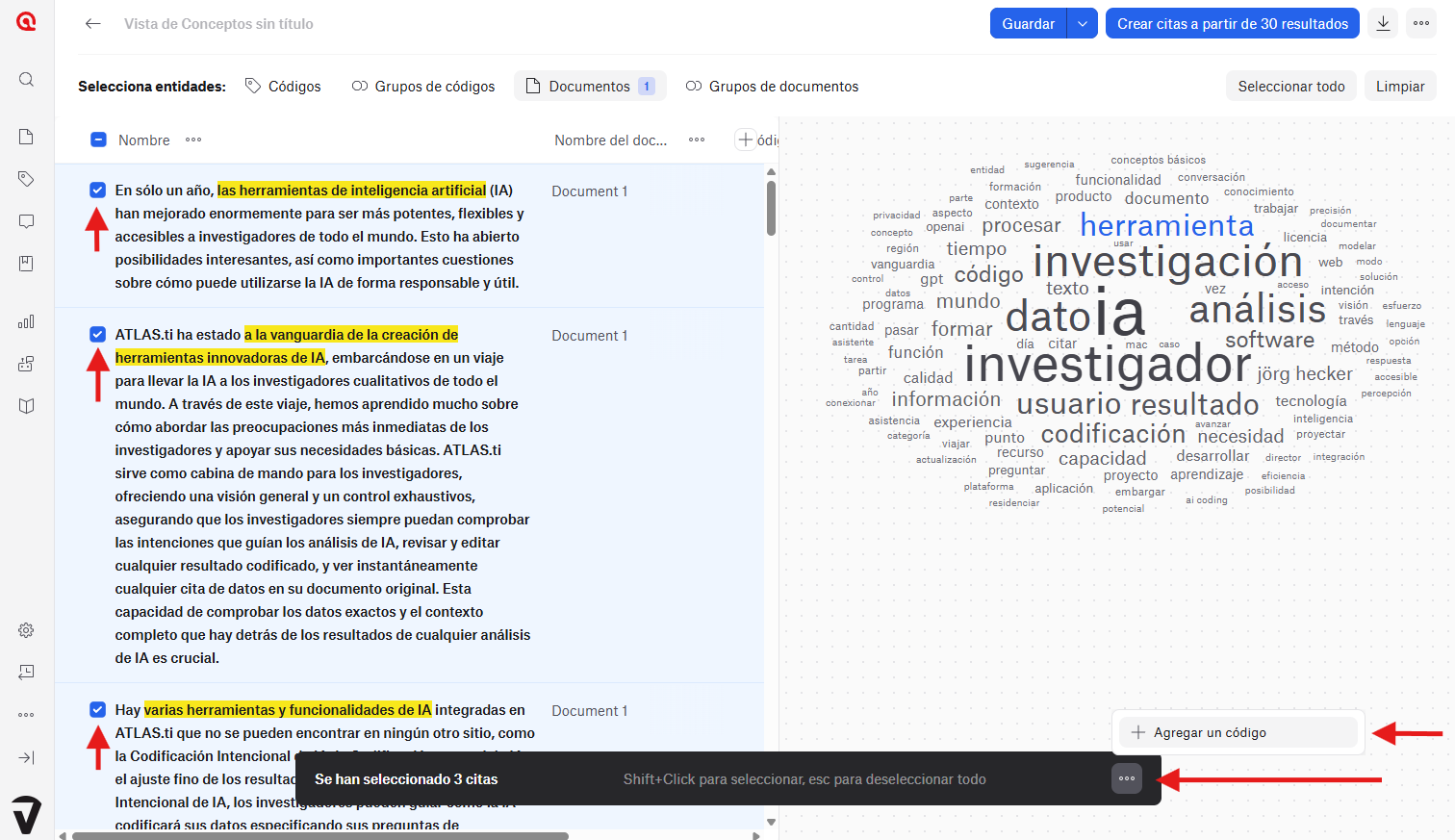1455x840 pixels.
Task: Open the Guardar dropdown arrow
Action: [x=1083, y=23]
